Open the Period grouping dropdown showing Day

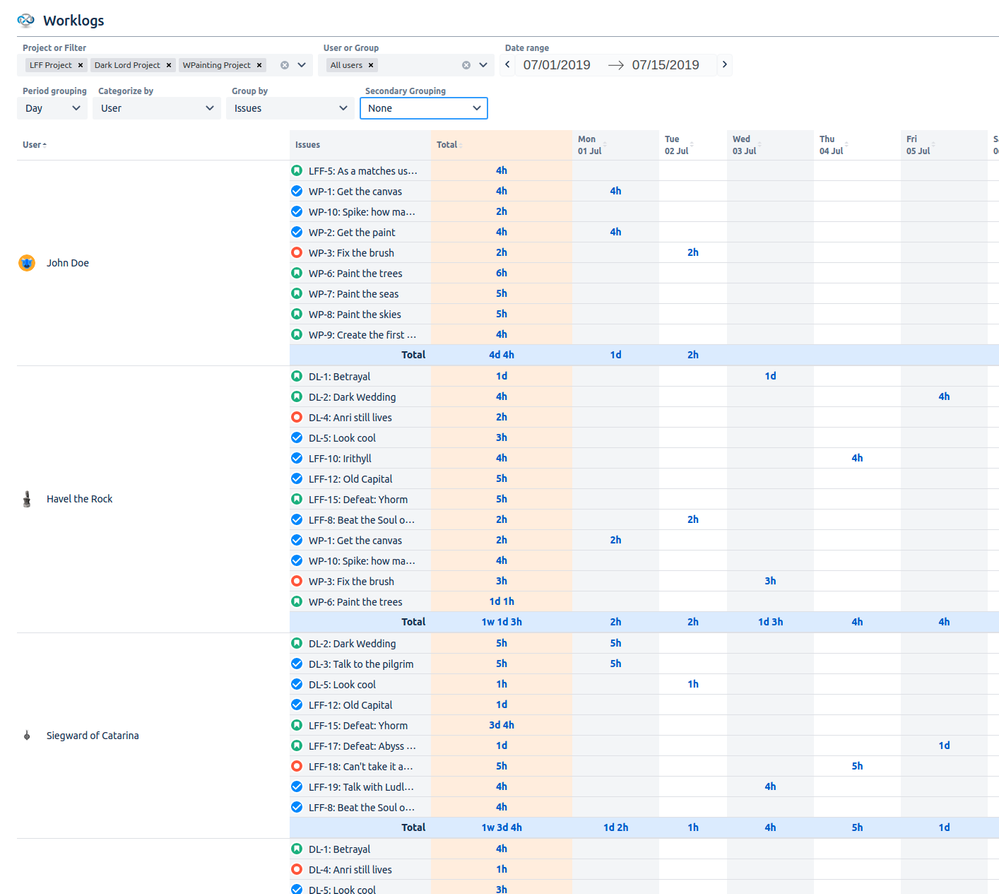52,108
